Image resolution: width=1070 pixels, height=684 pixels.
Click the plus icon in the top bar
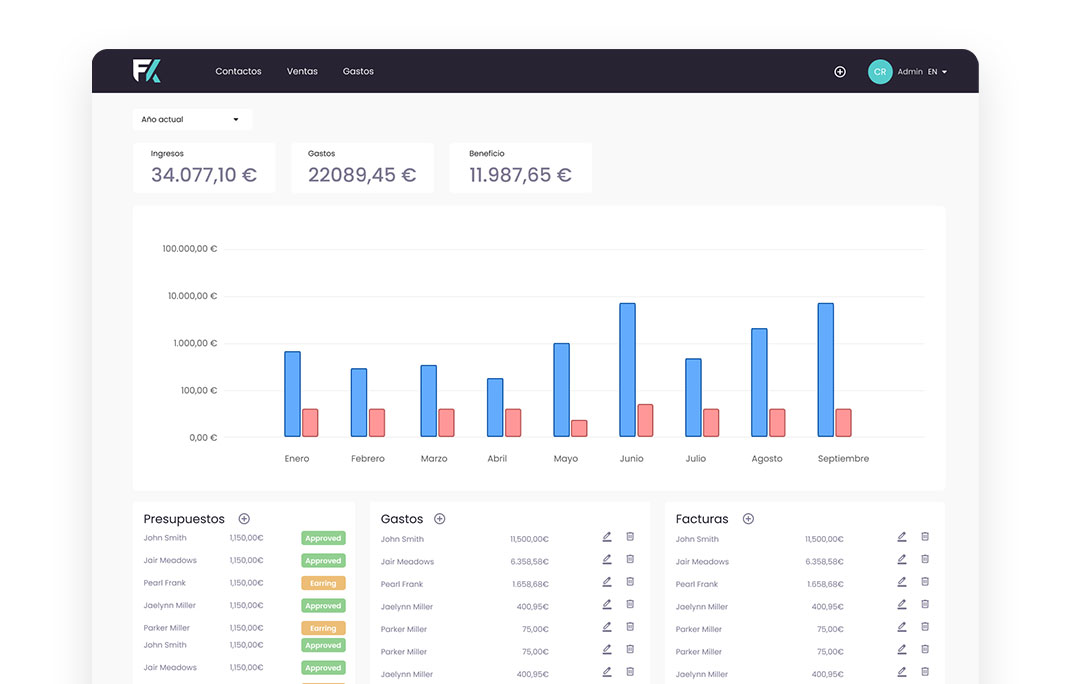(840, 72)
